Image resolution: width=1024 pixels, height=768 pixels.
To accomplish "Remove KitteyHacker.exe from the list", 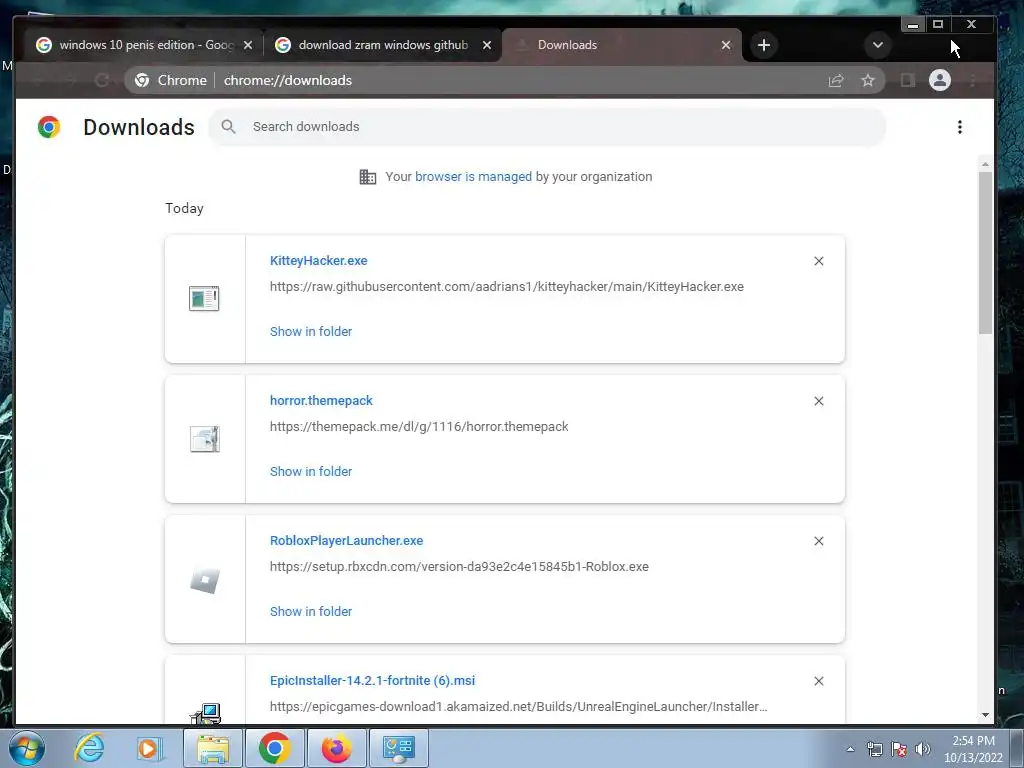I will [818, 261].
